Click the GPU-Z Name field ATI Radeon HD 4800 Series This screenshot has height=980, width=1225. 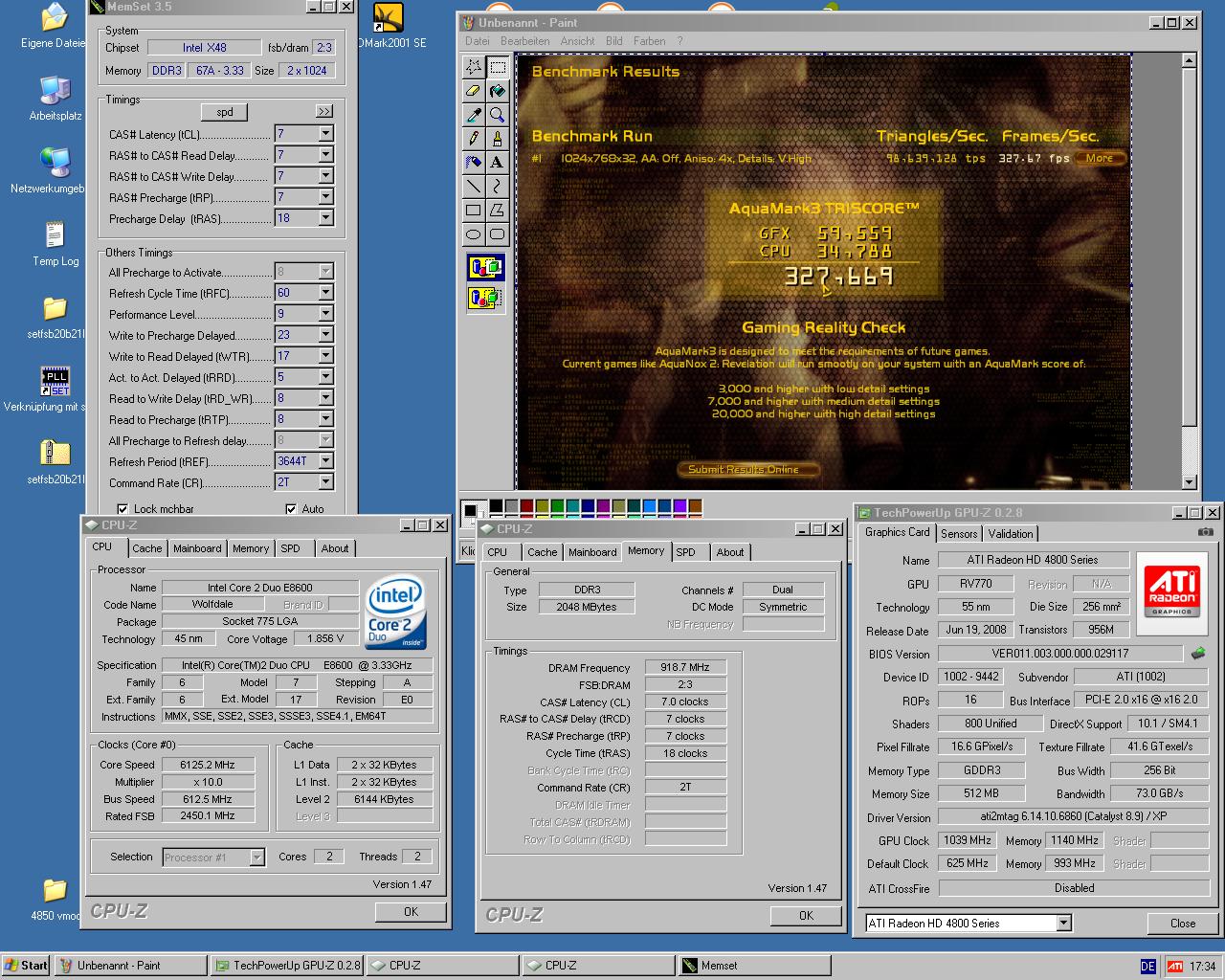click(x=1034, y=560)
